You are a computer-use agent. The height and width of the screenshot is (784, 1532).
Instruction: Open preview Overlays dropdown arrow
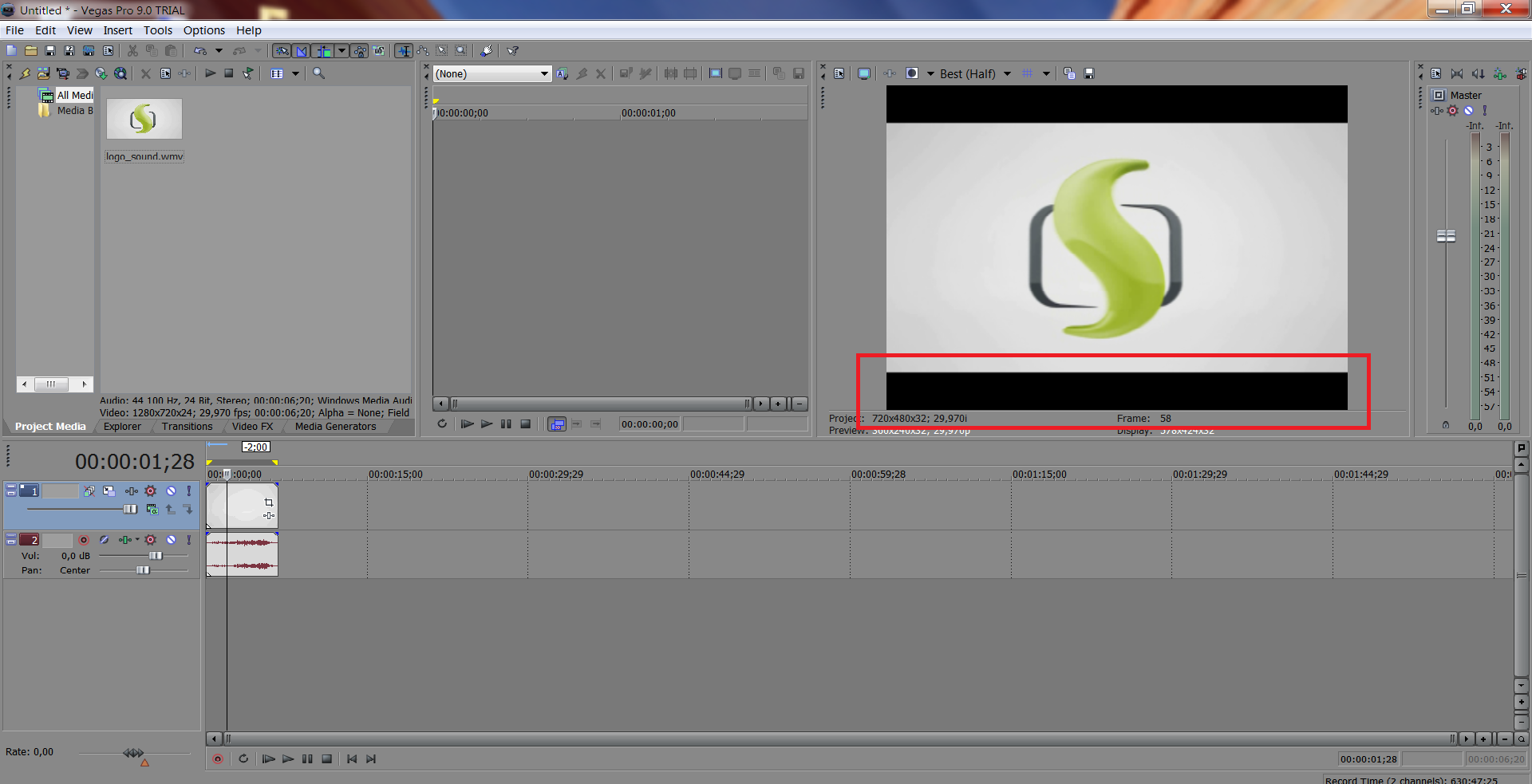pos(1046,73)
